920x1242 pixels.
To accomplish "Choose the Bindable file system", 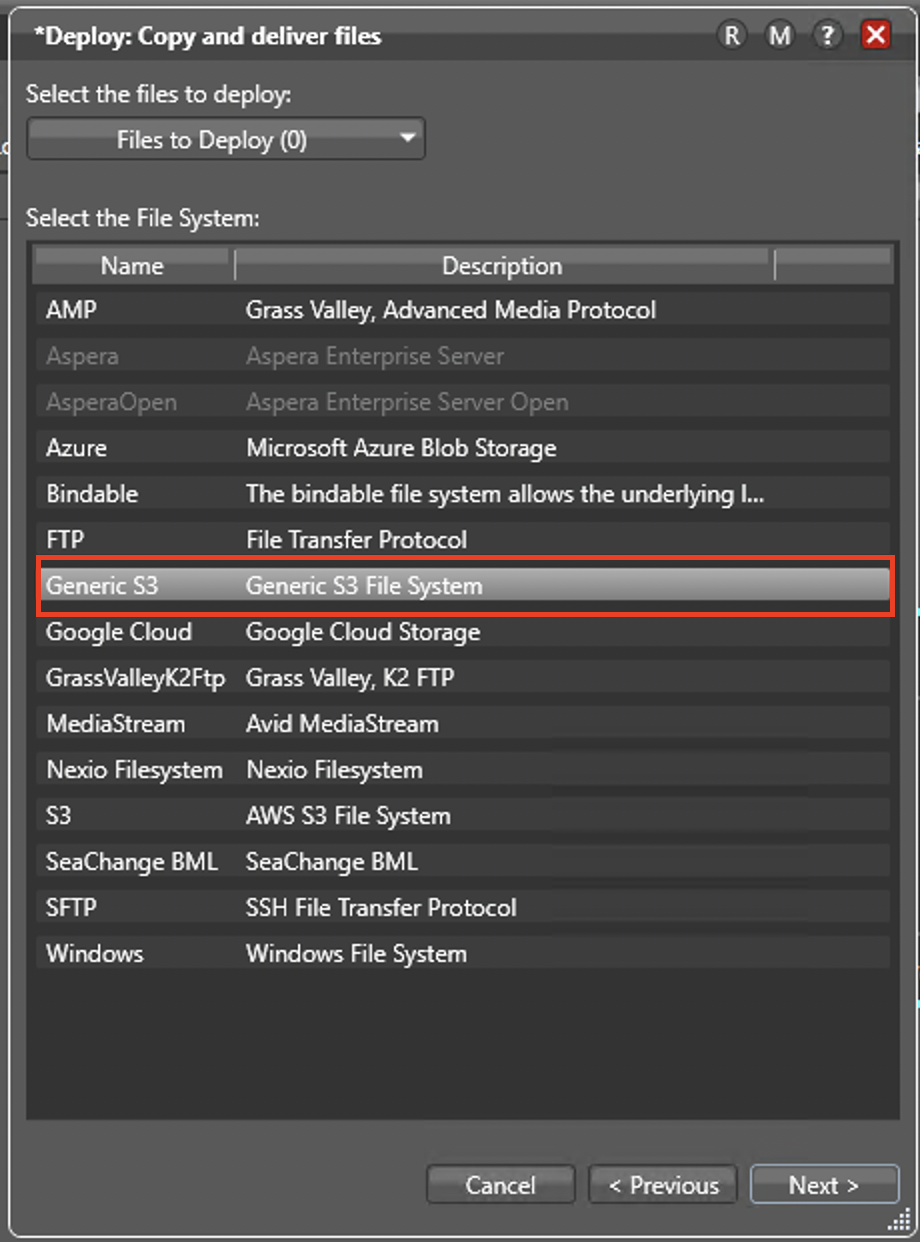I will [463, 494].
